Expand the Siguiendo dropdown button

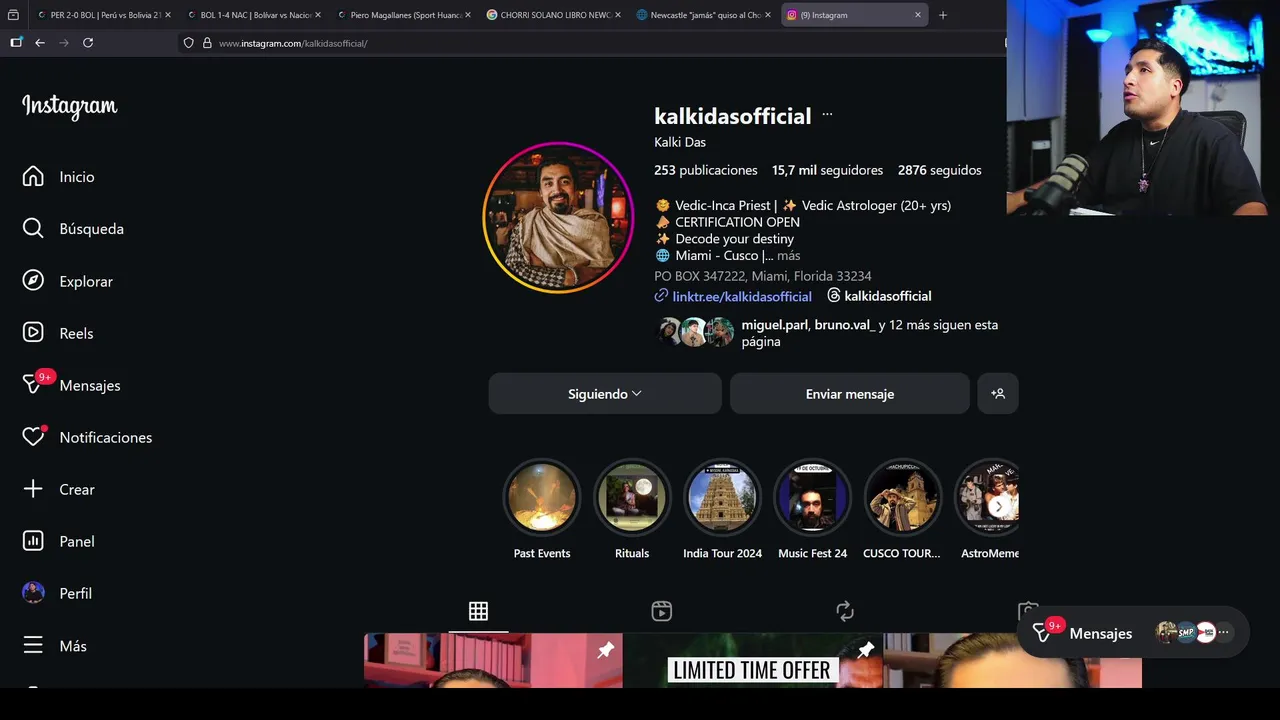click(x=605, y=394)
